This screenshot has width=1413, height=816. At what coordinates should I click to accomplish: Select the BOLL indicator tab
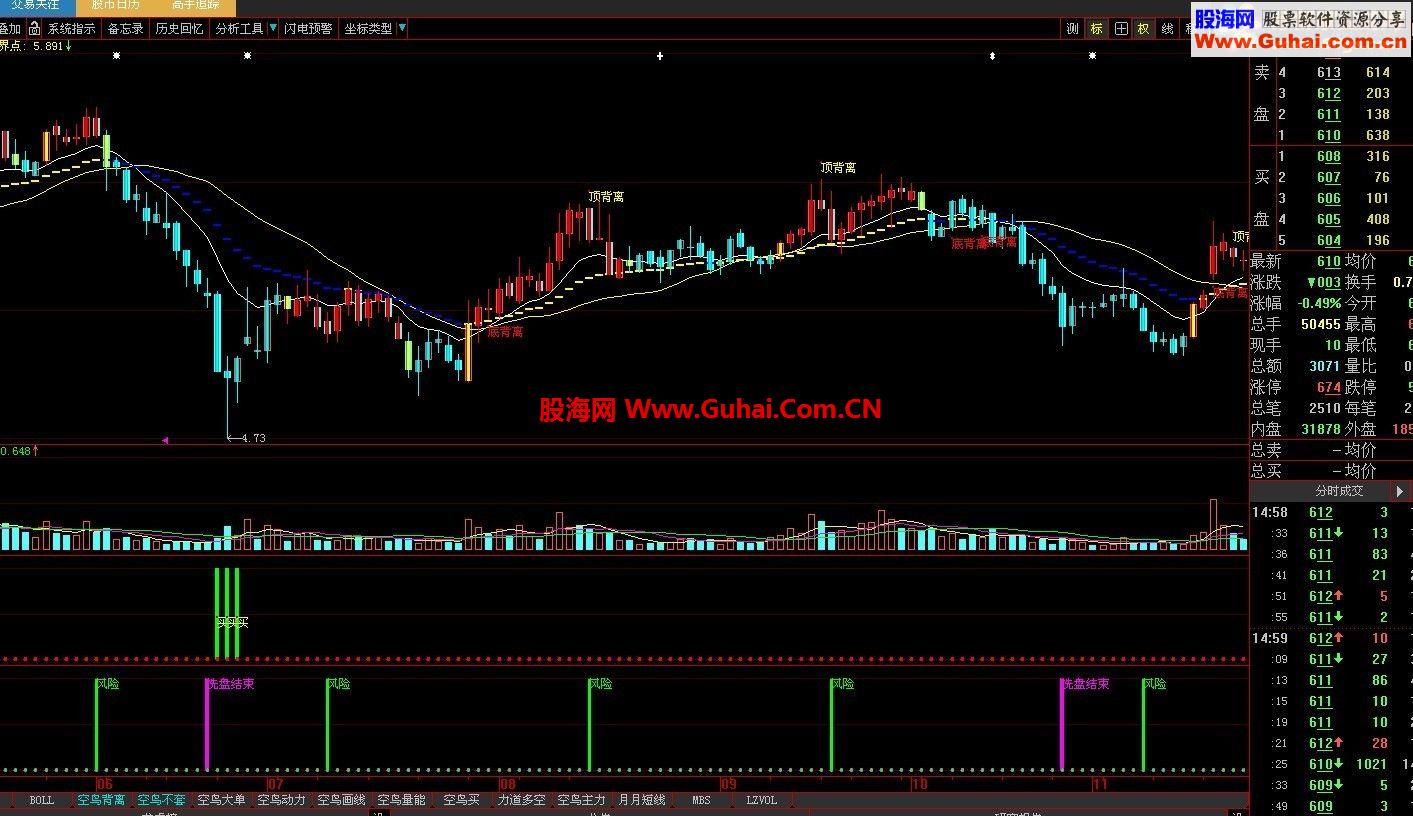point(41,800)
